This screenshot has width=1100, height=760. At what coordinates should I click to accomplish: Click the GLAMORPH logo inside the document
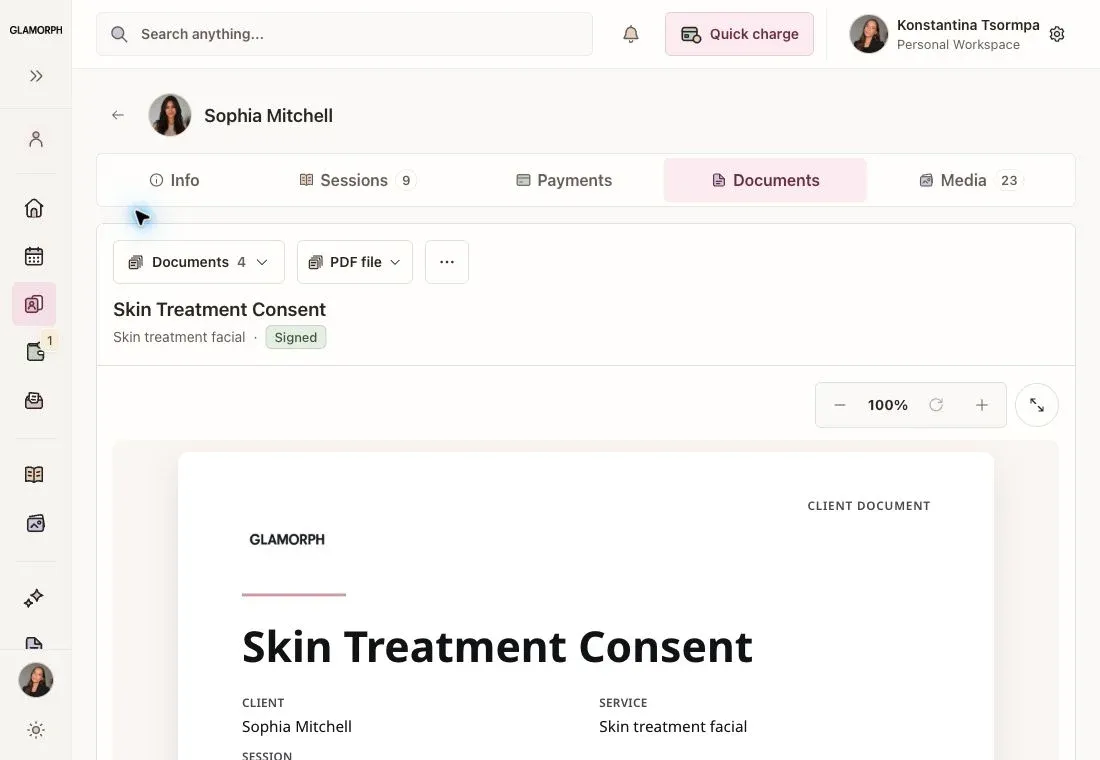(x=287, y=540)
